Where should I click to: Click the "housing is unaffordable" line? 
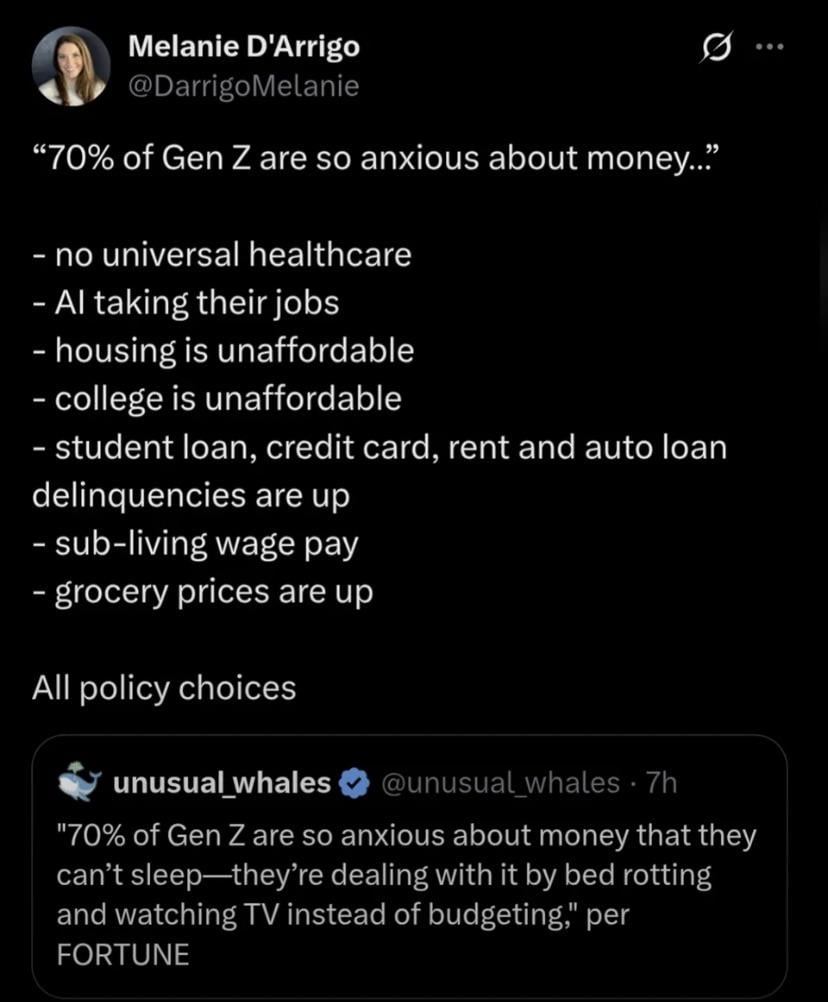point(222,350)
